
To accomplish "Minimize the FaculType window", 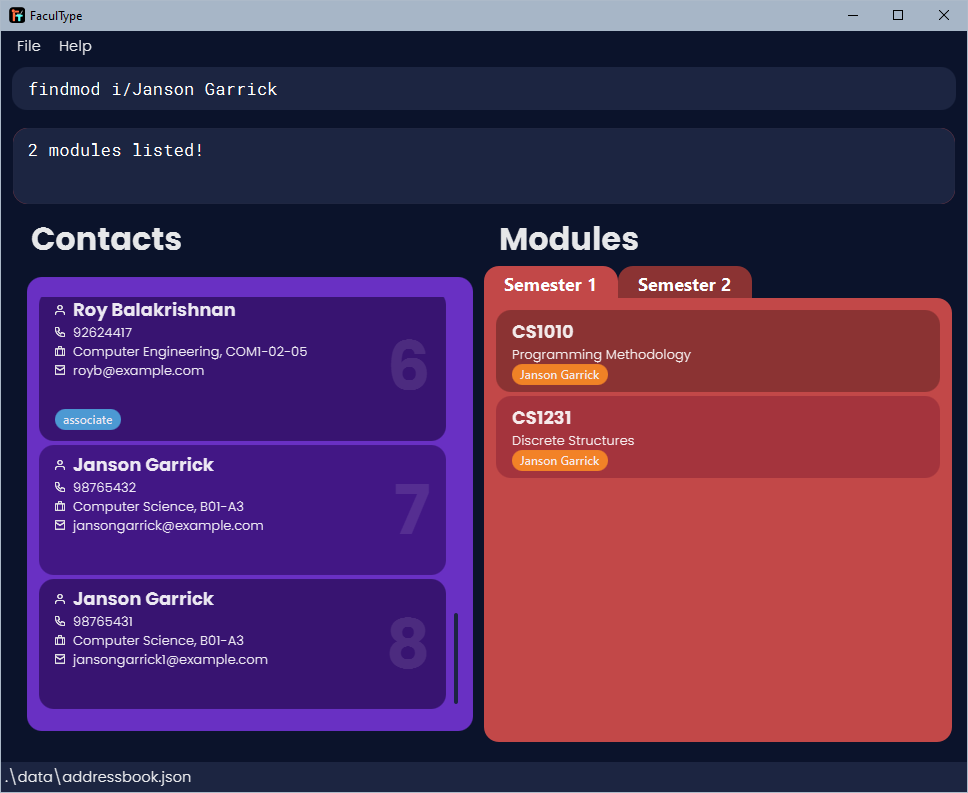I will 853,15.
